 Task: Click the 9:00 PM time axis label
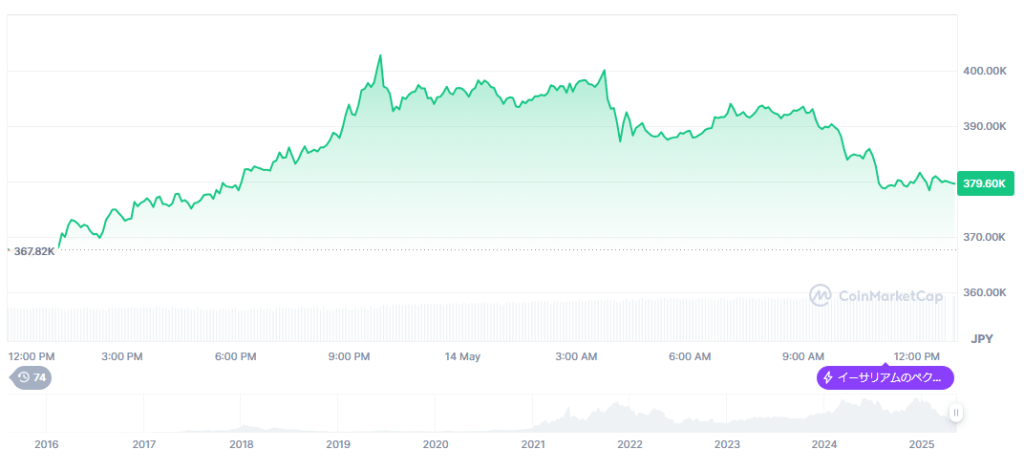(349, 356)
